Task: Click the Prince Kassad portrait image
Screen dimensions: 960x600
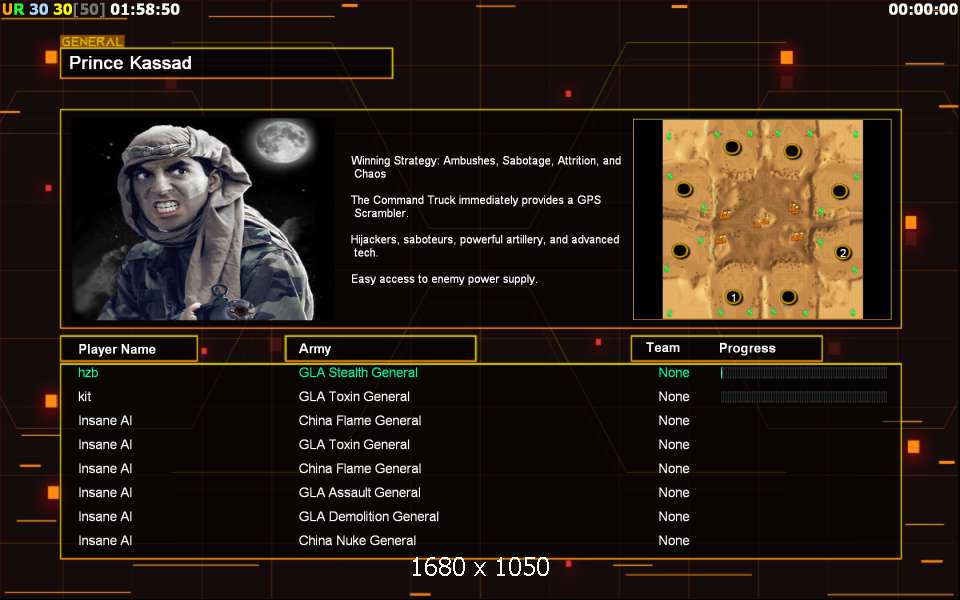Action: pos(203,219)
